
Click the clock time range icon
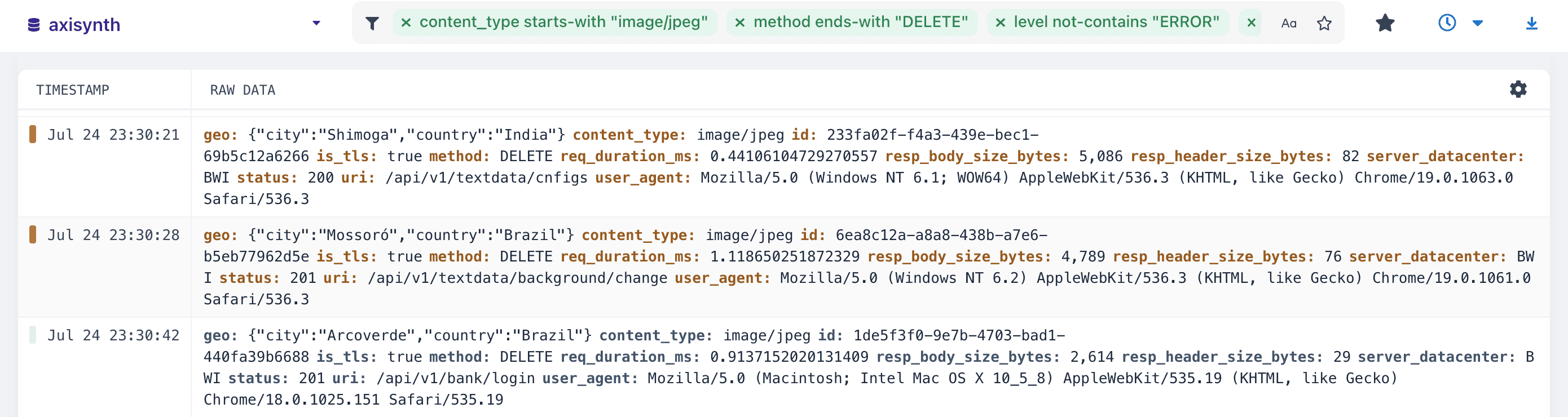pos(1447,23)
